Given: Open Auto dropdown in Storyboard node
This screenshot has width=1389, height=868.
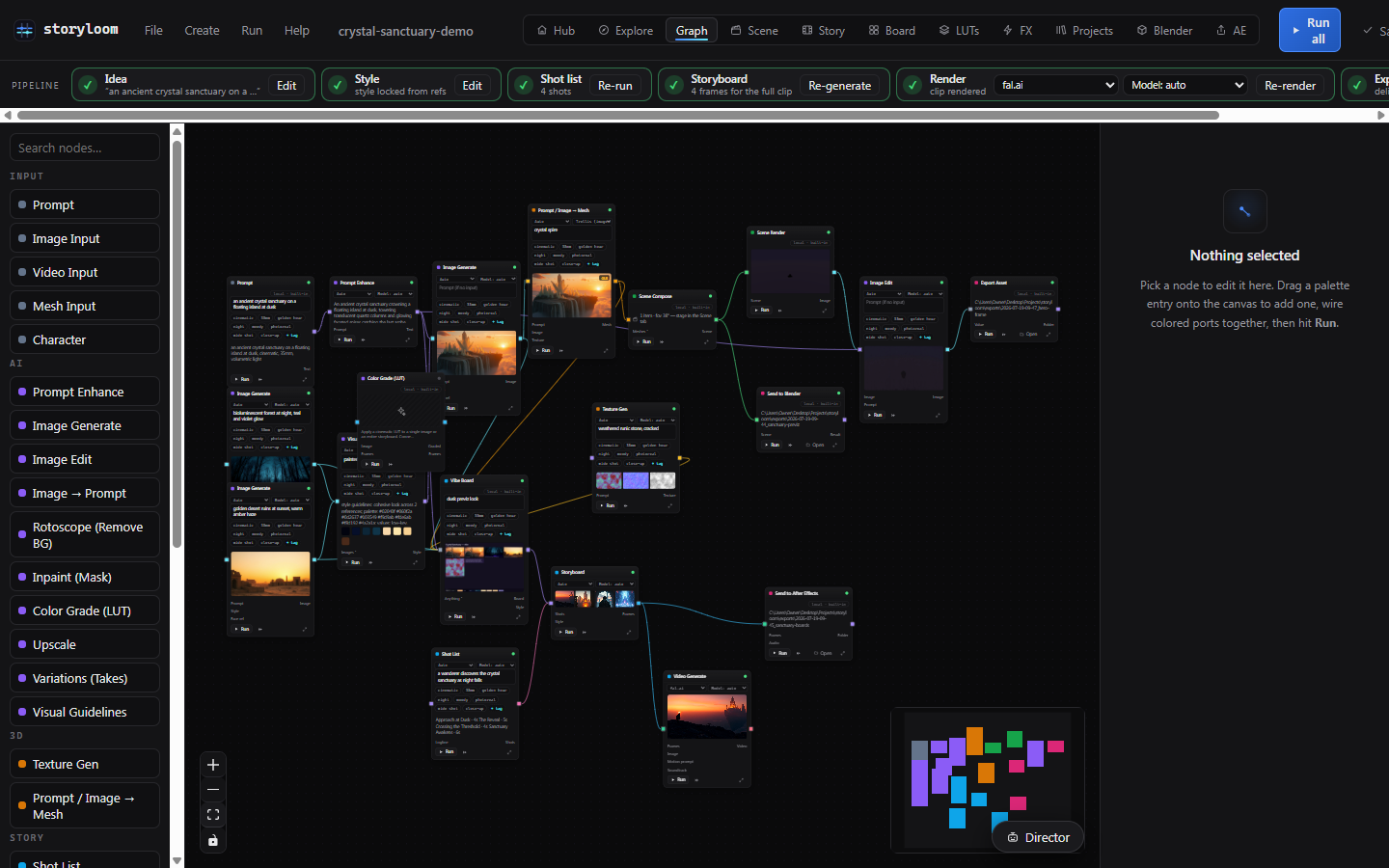Looking at the screenshot, I should pos(572,583).
